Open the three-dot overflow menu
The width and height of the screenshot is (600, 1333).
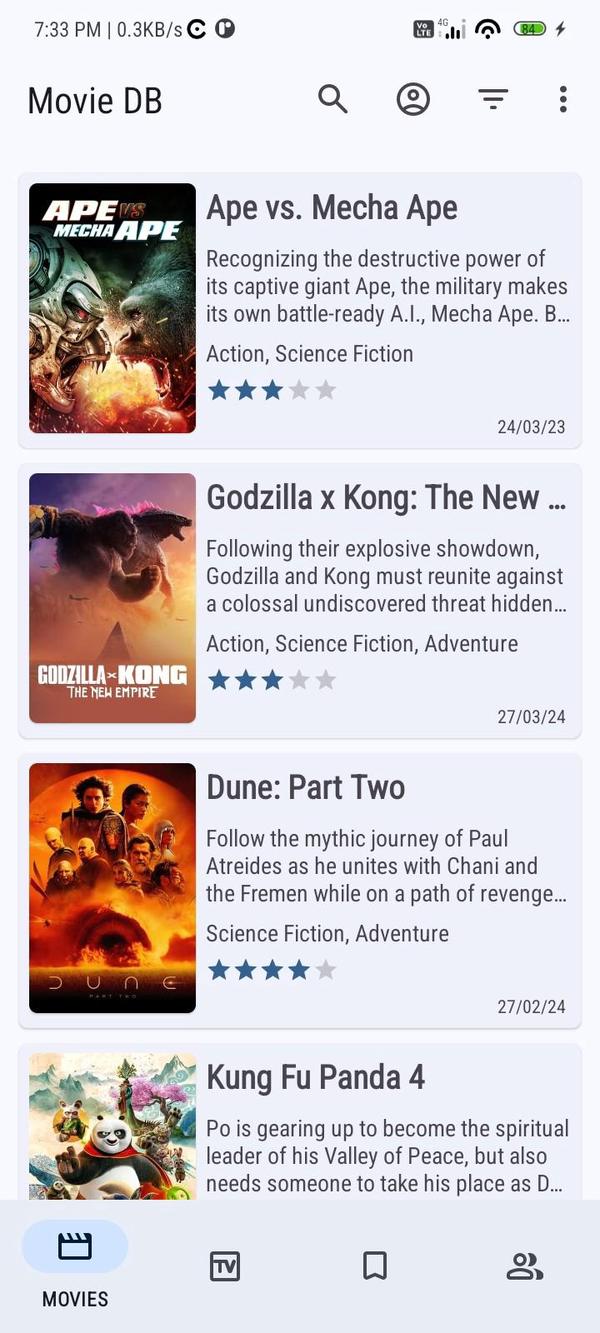point(563,99)
